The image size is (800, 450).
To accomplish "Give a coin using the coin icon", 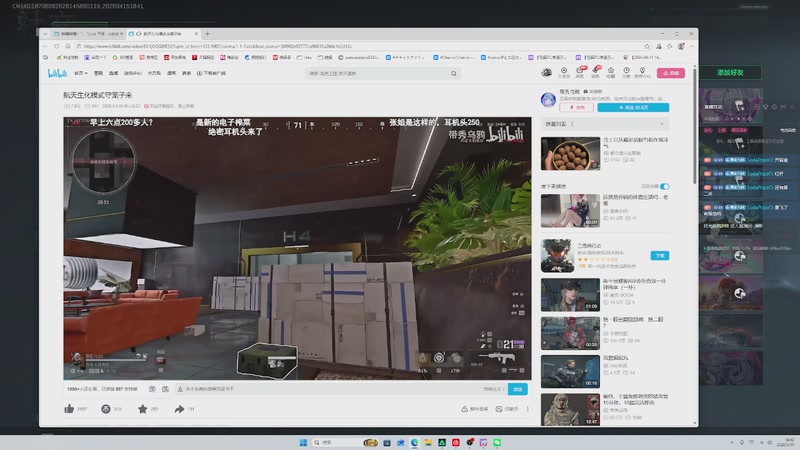I will point(106,409).
